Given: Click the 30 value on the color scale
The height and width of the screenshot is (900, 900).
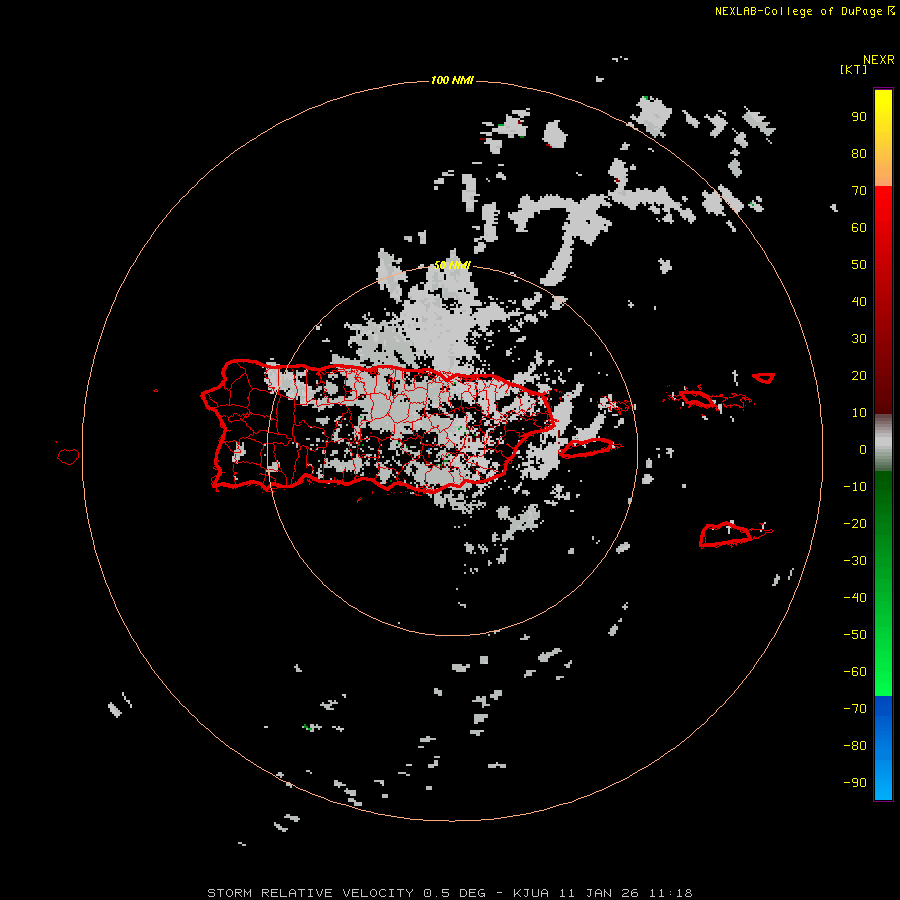Looking at the screenshot, I should (859, 339).
